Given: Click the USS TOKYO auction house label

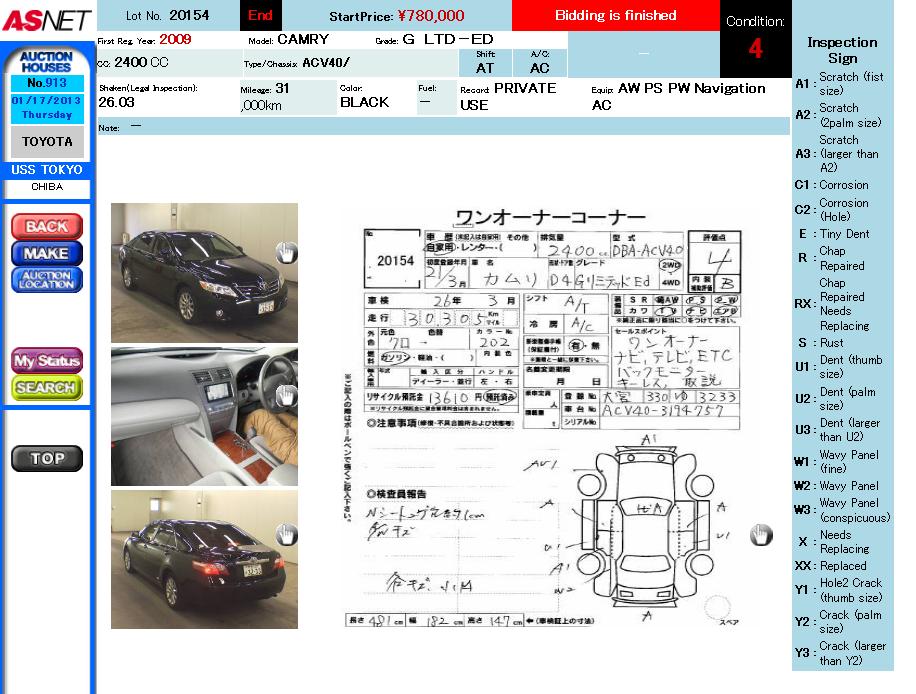Looking at the screenshot, I should [46, 170].
